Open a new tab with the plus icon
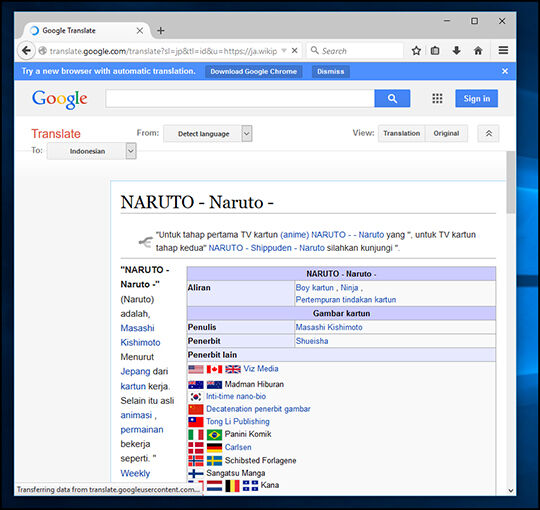540x510 pixels. pyautogui.click(x=160, y=31)
